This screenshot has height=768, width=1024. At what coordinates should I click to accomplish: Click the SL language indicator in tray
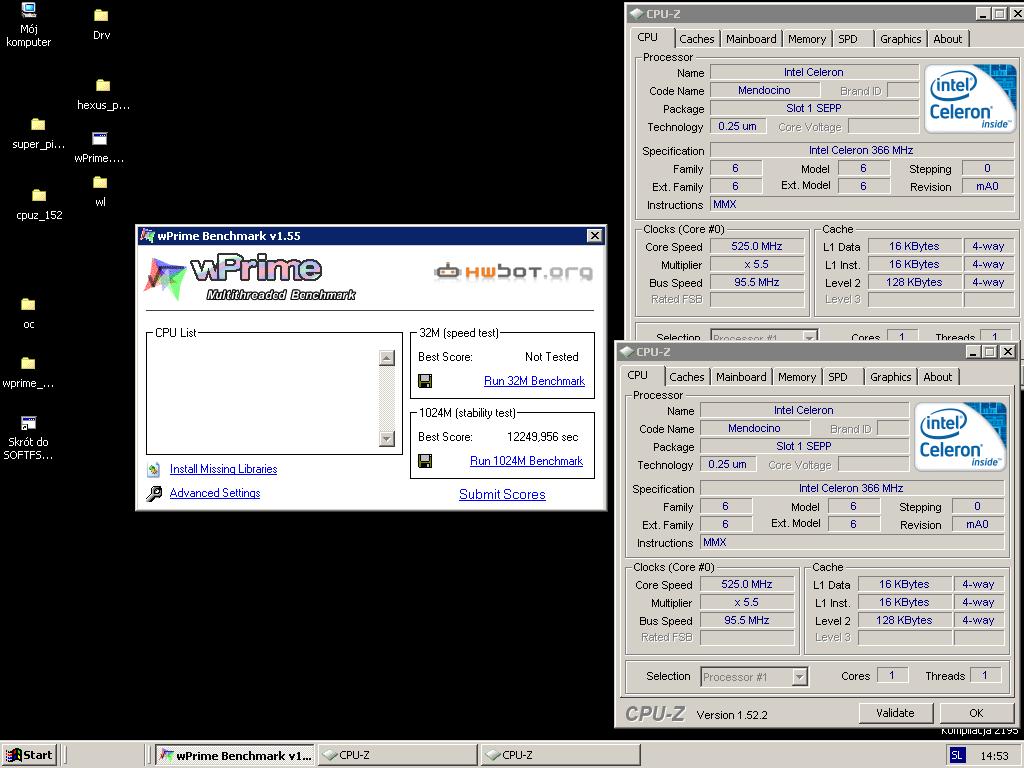(957, 756)
